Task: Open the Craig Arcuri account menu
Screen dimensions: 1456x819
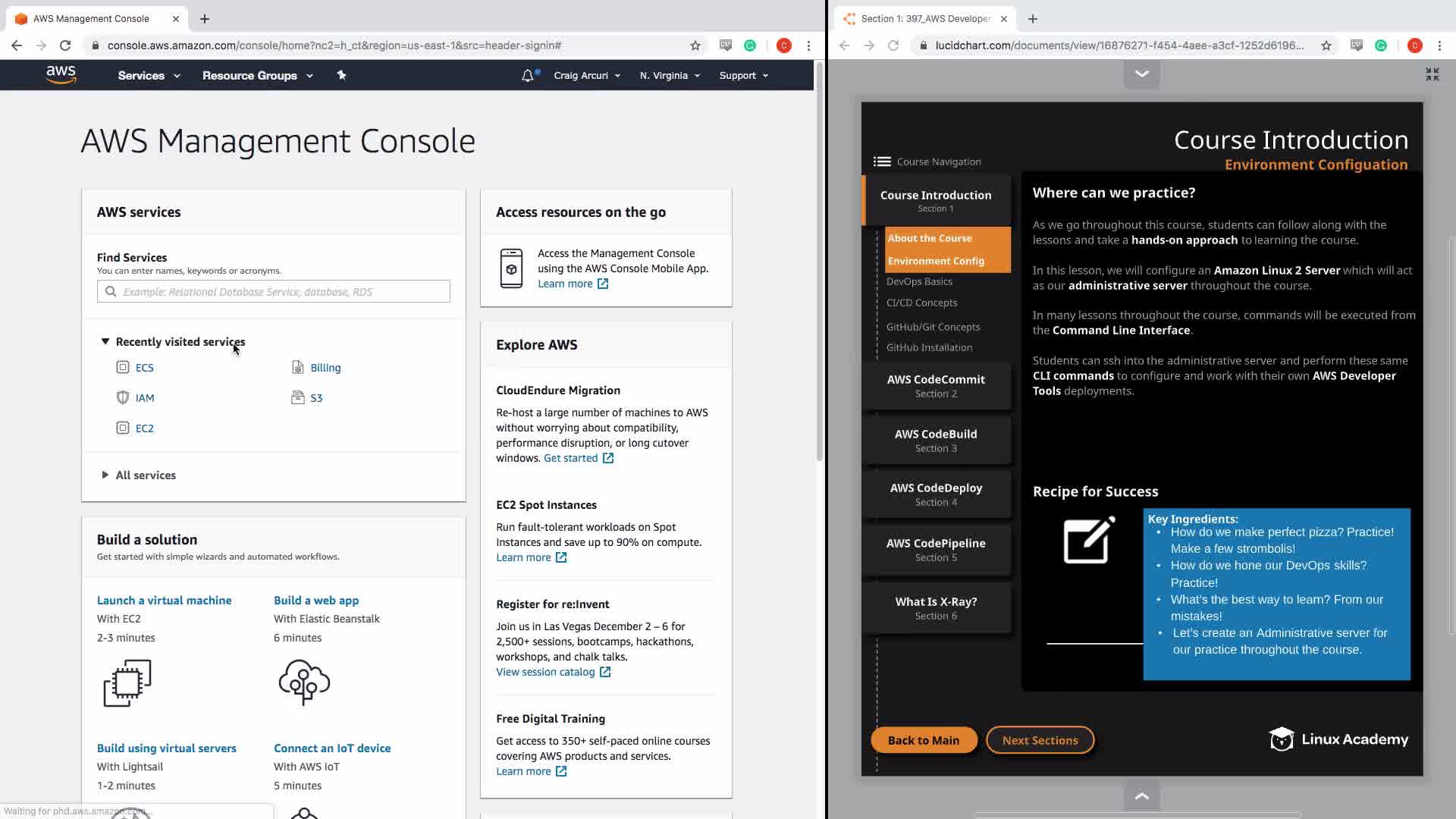Action: [x=587, y=75]
